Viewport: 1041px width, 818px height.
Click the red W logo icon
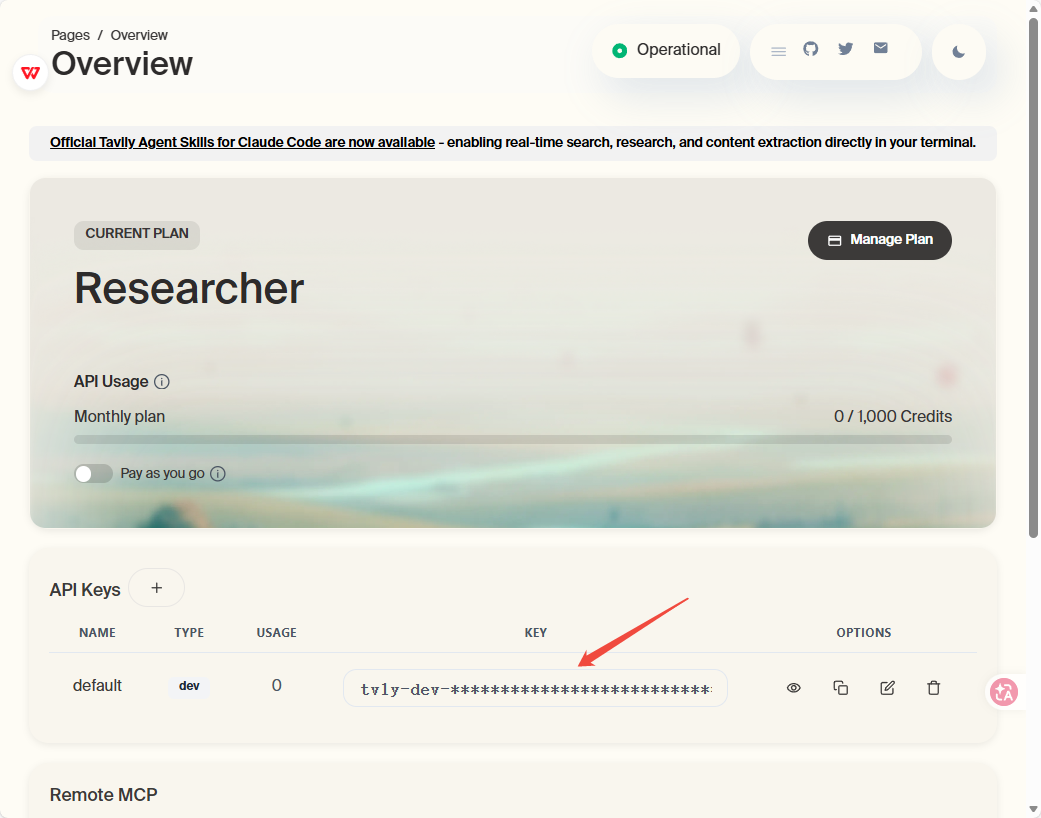[x=31, y=72]
